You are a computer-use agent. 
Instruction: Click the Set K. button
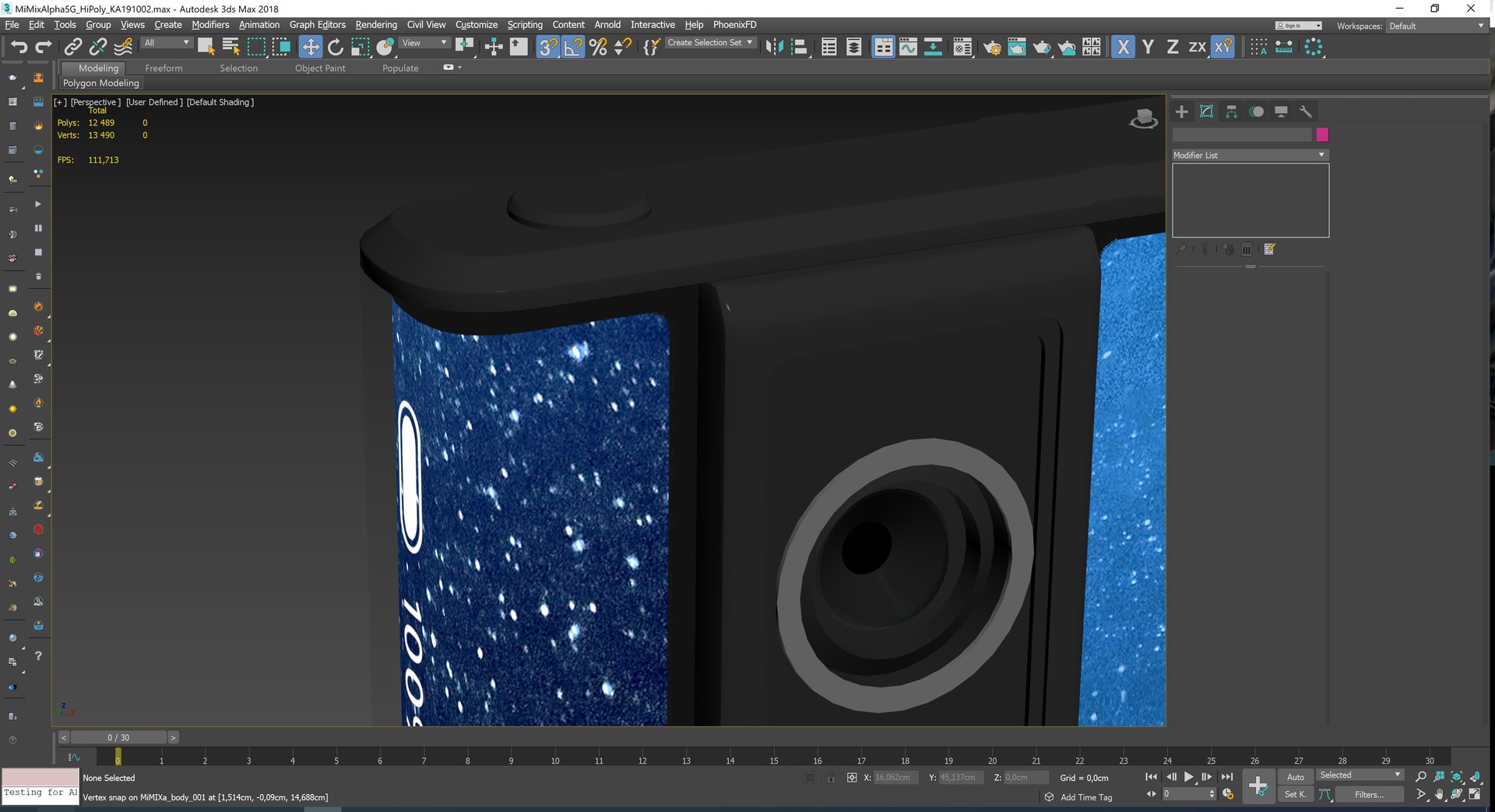point(1296,794)
